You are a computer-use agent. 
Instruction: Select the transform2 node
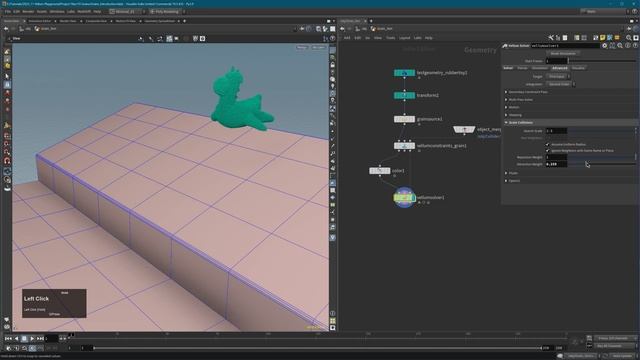click(404, 96)
